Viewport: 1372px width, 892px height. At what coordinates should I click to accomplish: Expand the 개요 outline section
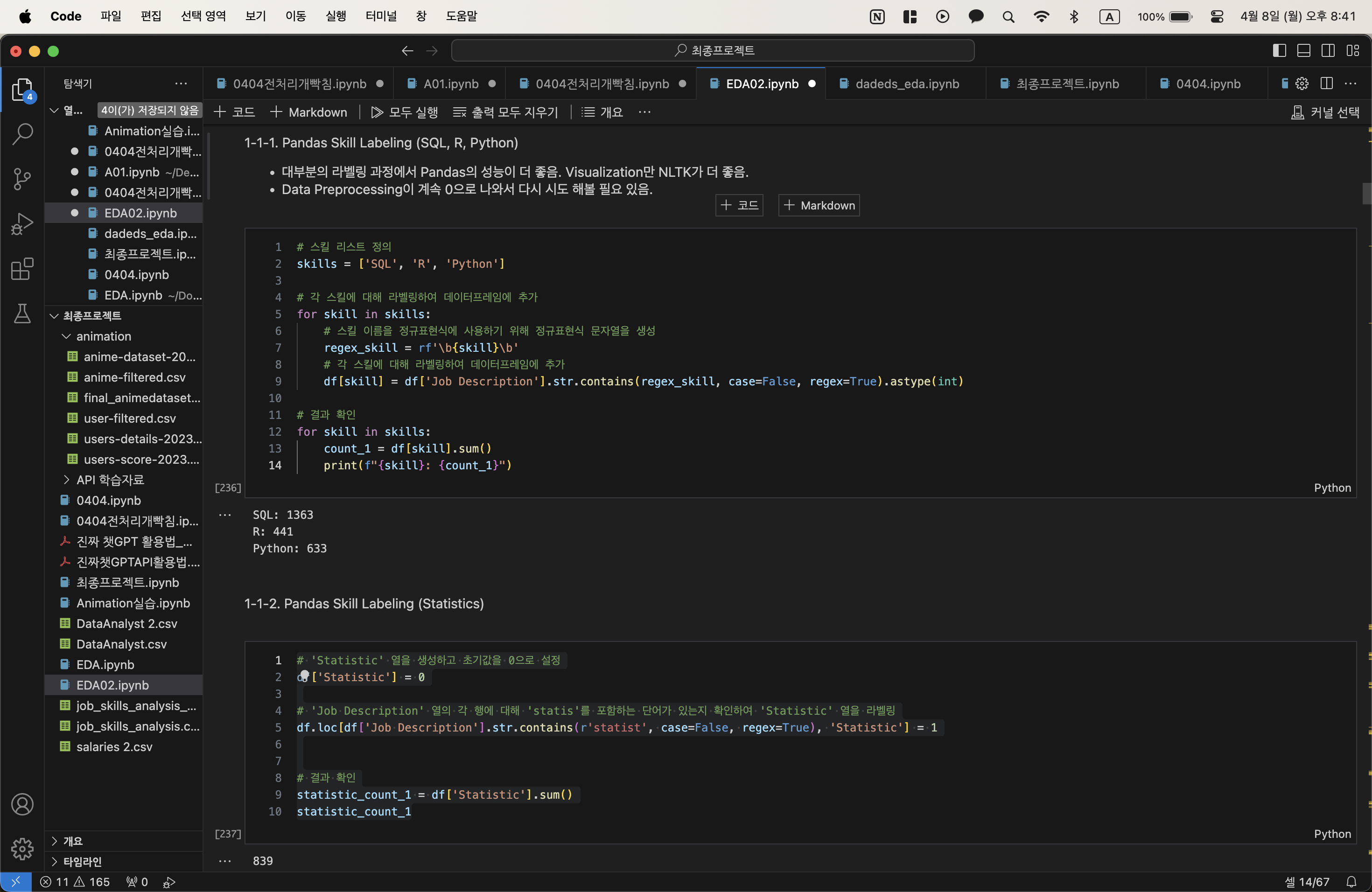(x=54, y=841)
